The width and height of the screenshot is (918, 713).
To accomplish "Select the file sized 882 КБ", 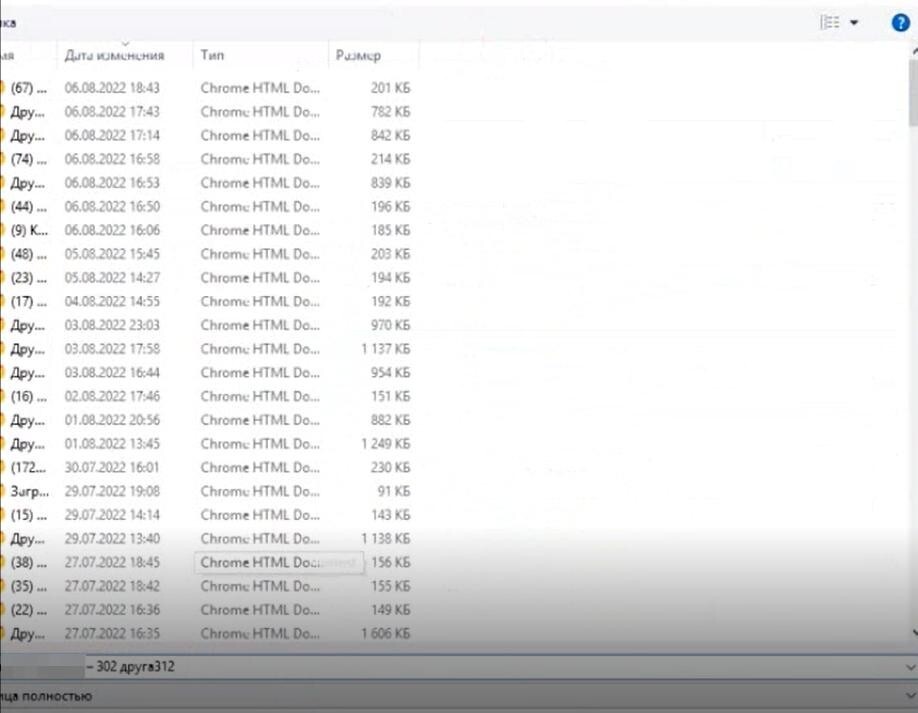I will [391, 420].
